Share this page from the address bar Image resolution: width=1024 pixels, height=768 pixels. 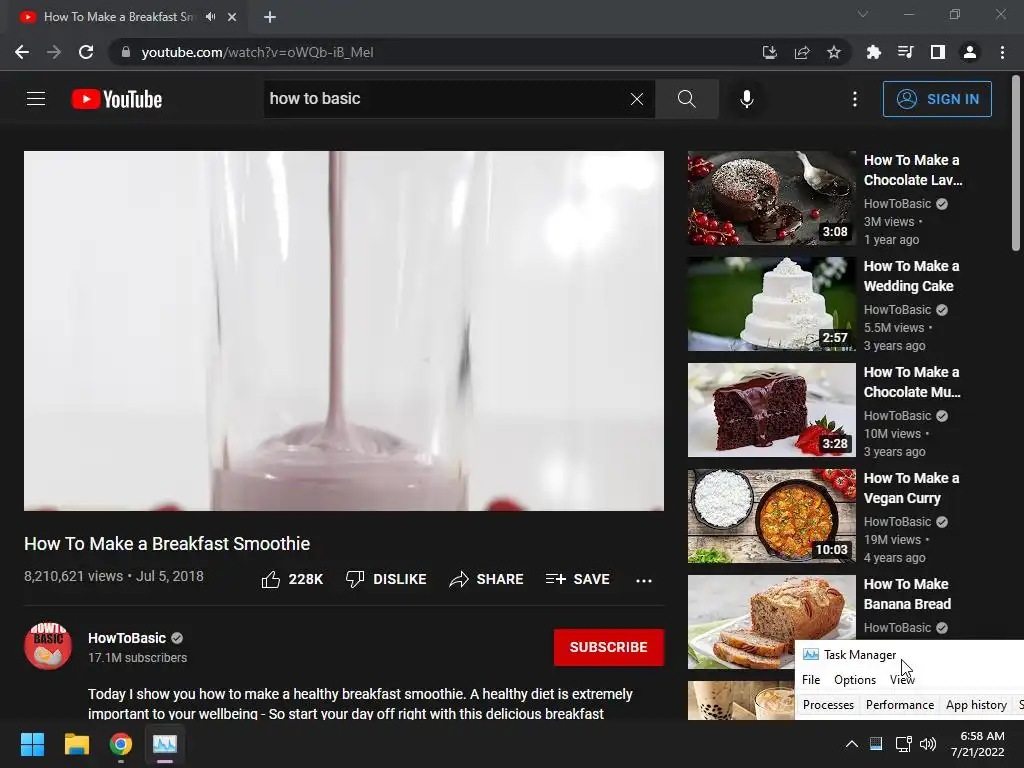pyautogui.click(x=802, y=52)
